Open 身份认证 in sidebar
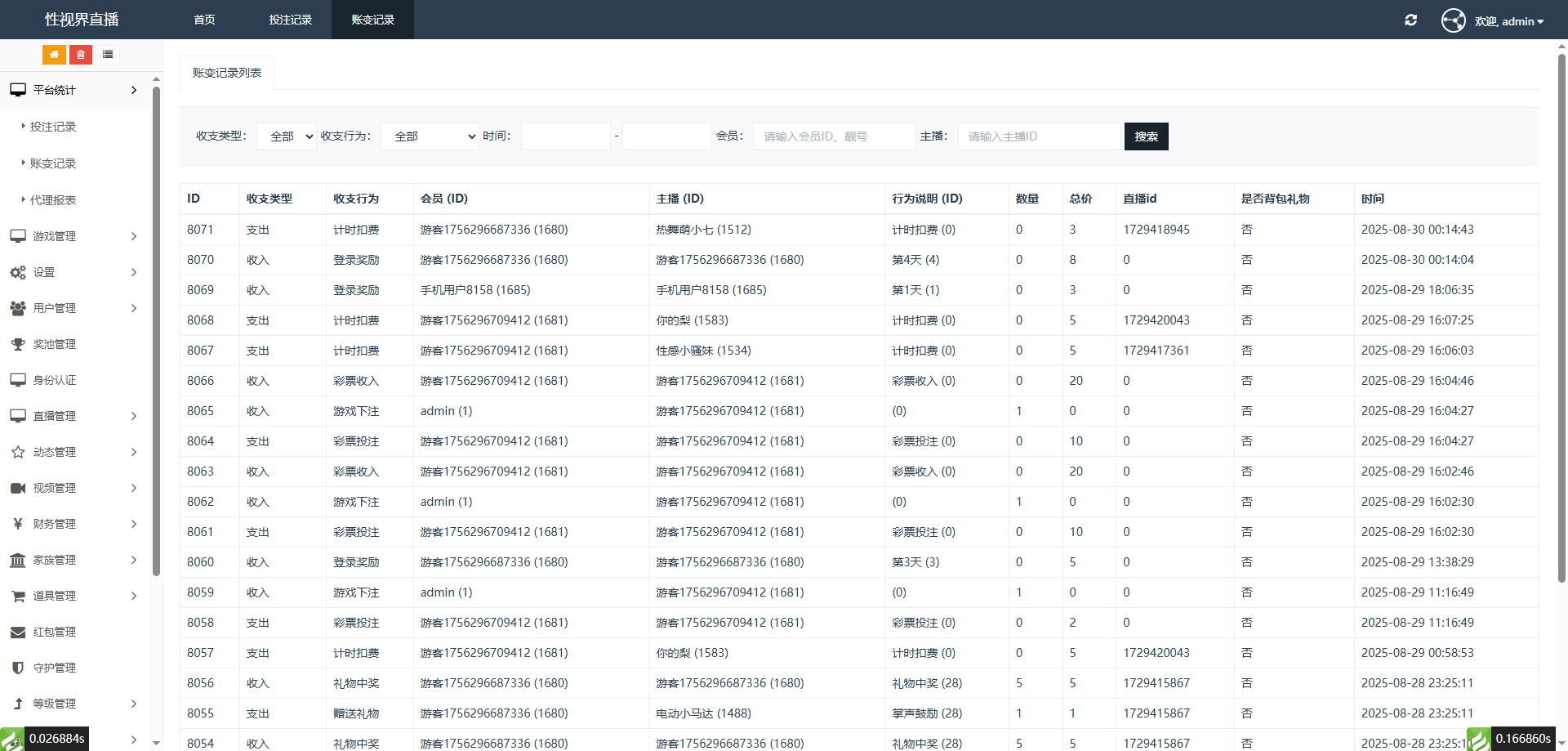The height and width of the screenshot is (751, 1568). [54, 380]
